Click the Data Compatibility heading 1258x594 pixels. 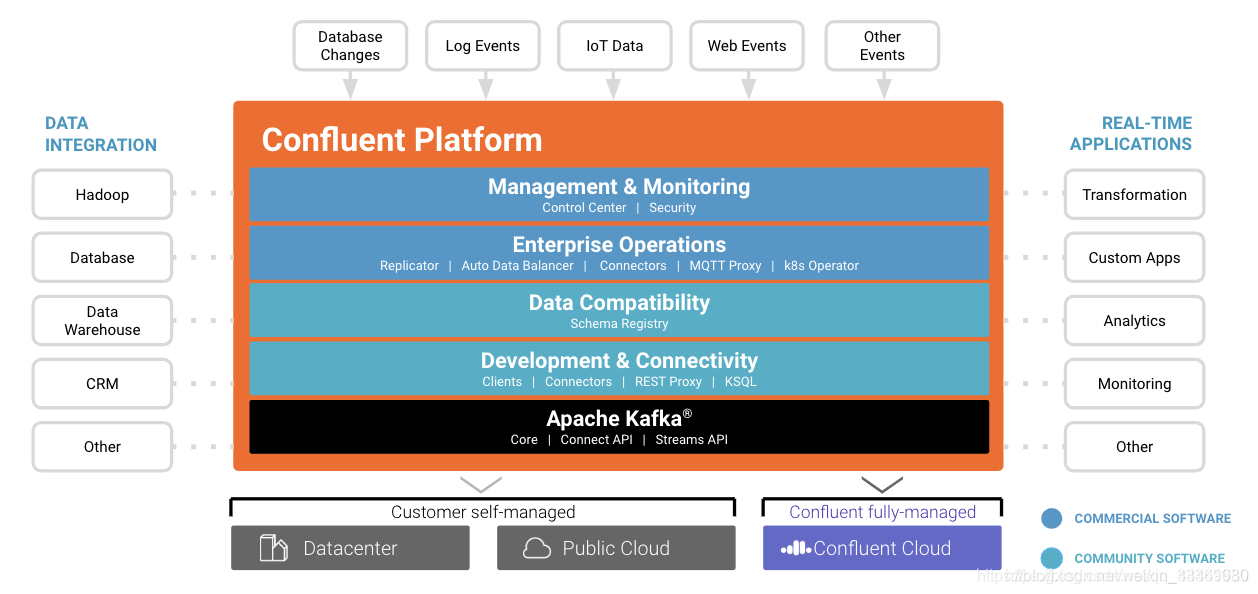619,303
